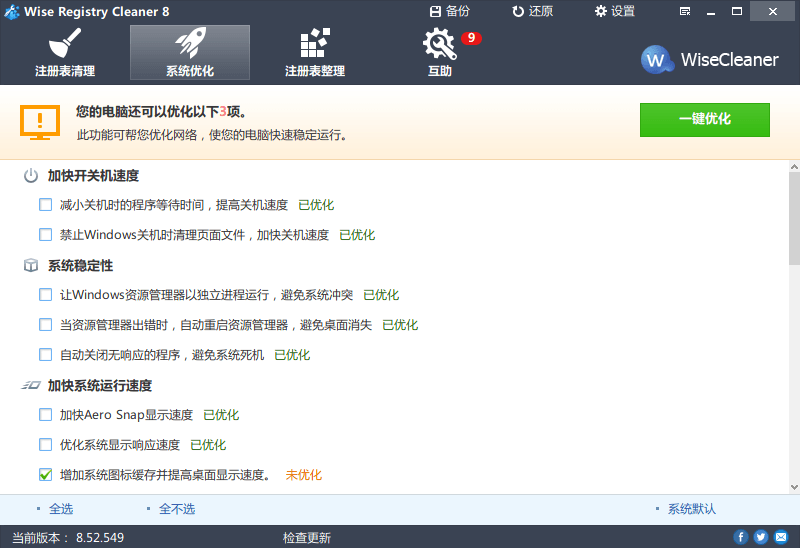Minimize the Wise Registry Cleaner window
The width and height of the screenshot is (800, 548).
click(x=711, y=11)
